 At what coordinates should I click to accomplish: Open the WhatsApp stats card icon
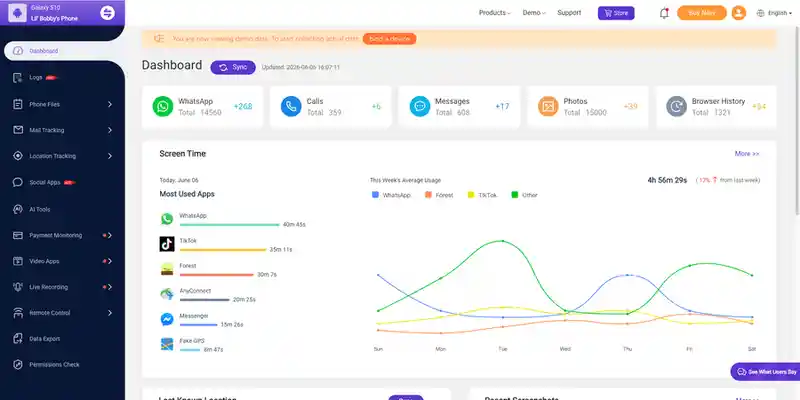click(x=163, y=106)
